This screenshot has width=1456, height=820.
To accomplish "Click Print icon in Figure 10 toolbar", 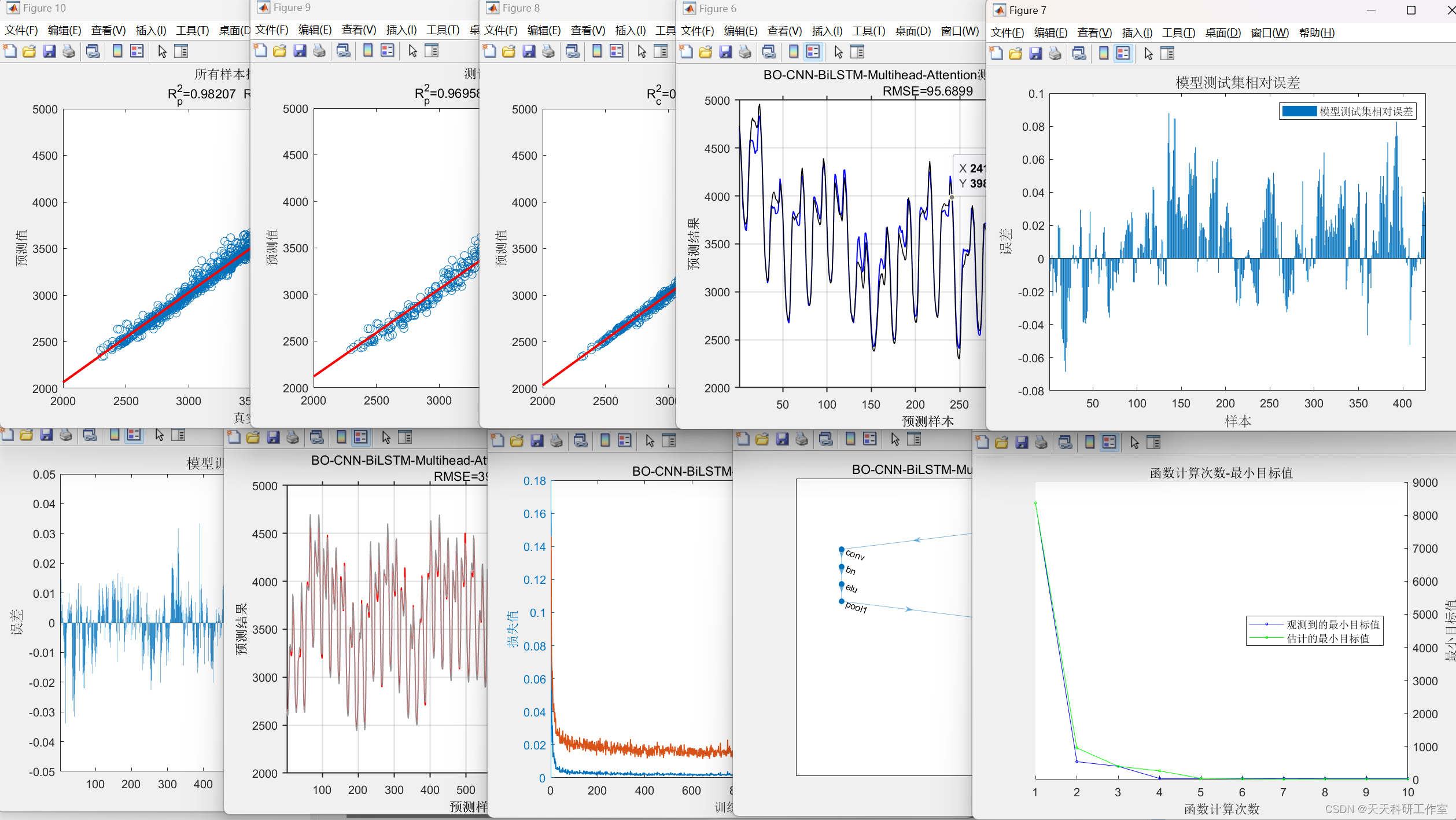I will point(68,51).
